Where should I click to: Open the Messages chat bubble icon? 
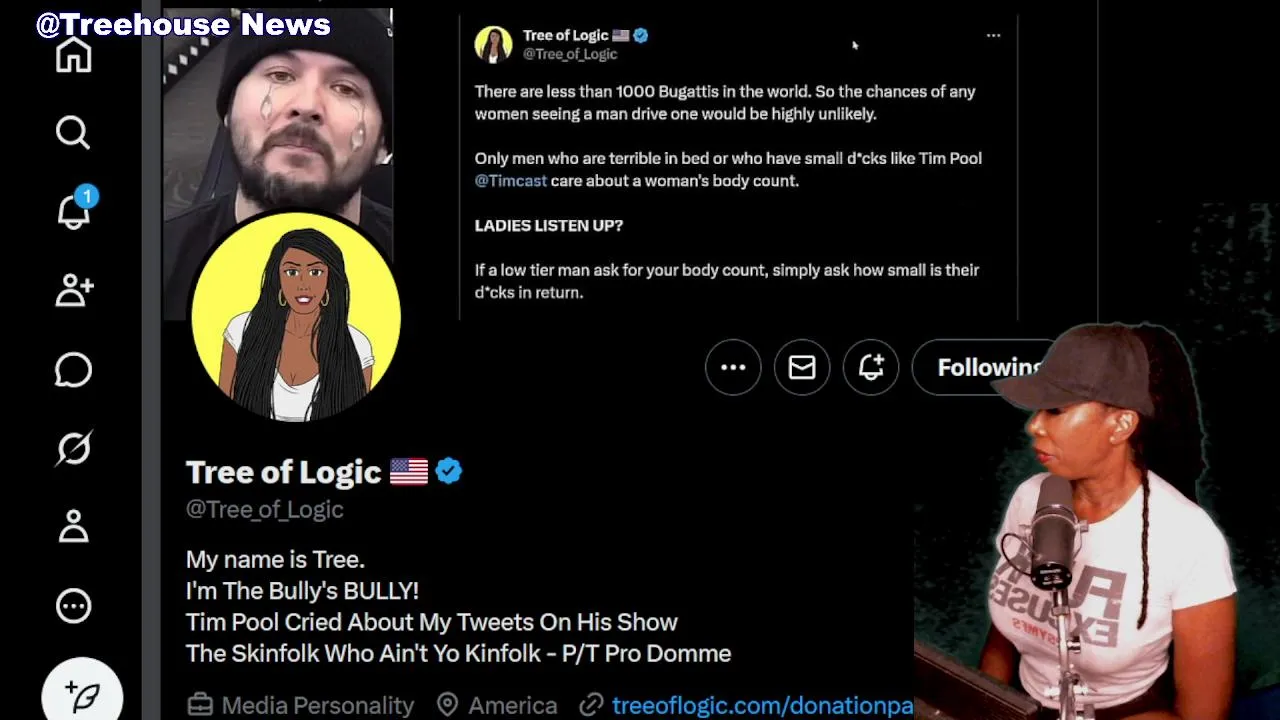point(73,369)
